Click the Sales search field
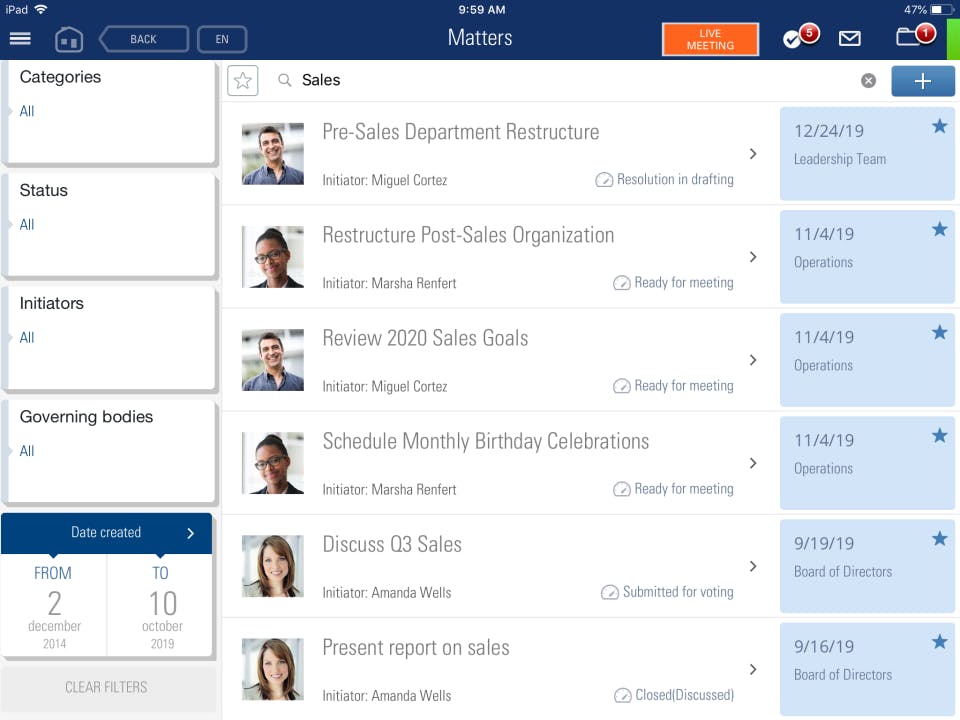This screenshot has width=960, height=720. (570, 81)
